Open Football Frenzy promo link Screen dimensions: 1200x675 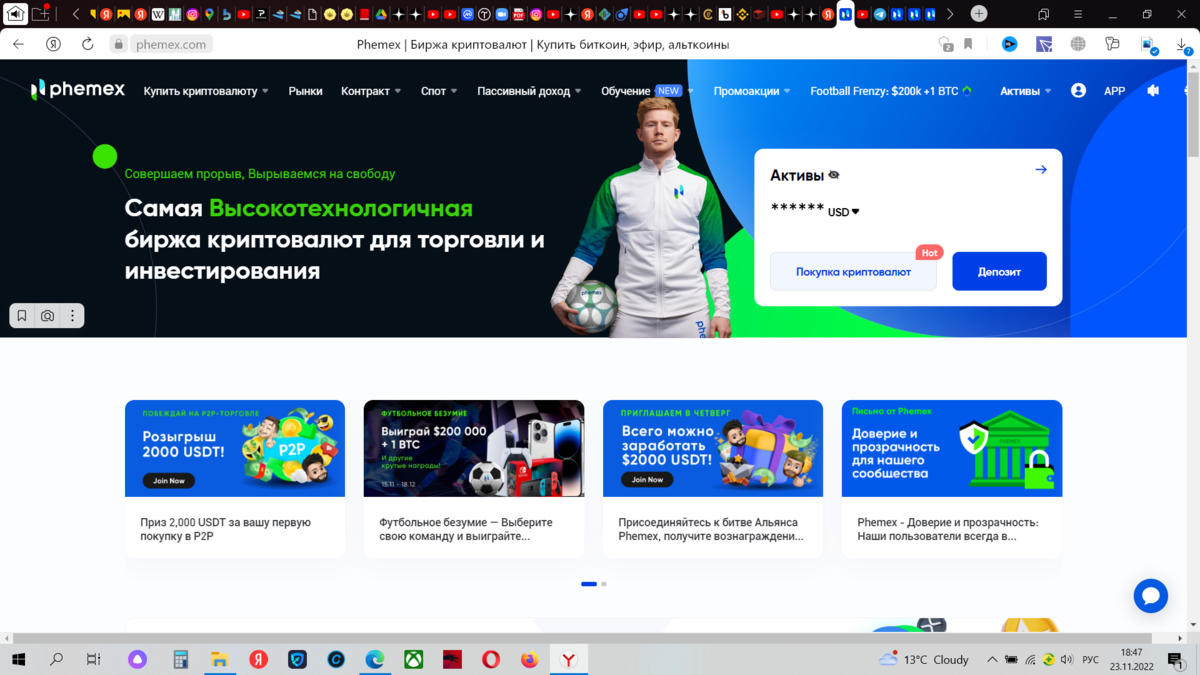click(x=891, y=91)
